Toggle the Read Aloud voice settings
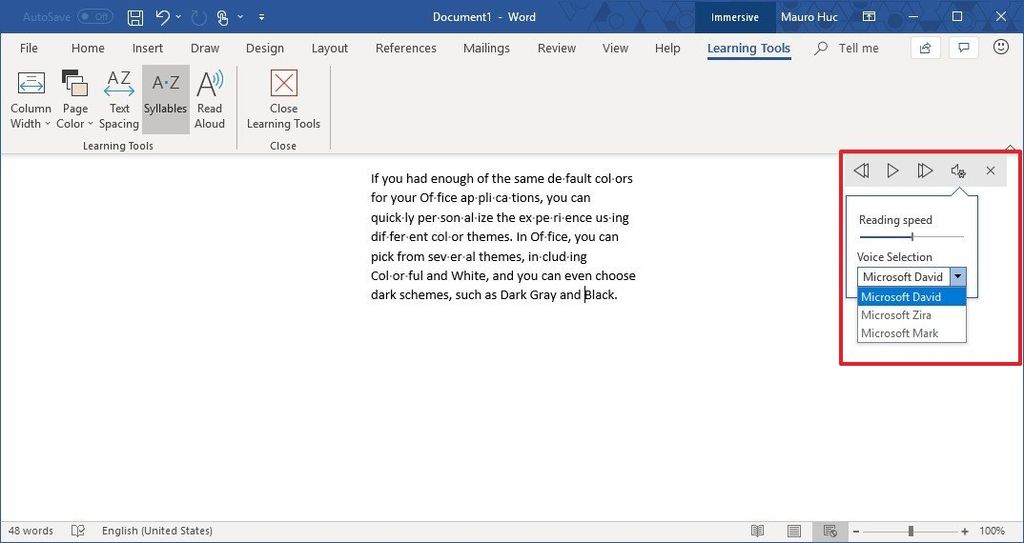 click(x=958, y=171)
